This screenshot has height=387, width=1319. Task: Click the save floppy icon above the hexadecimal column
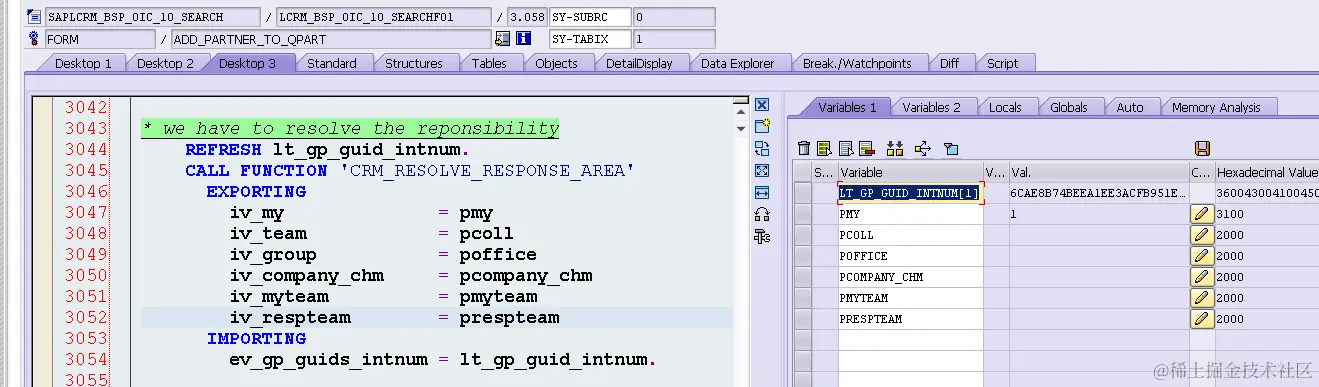[x=1202, y=149]
